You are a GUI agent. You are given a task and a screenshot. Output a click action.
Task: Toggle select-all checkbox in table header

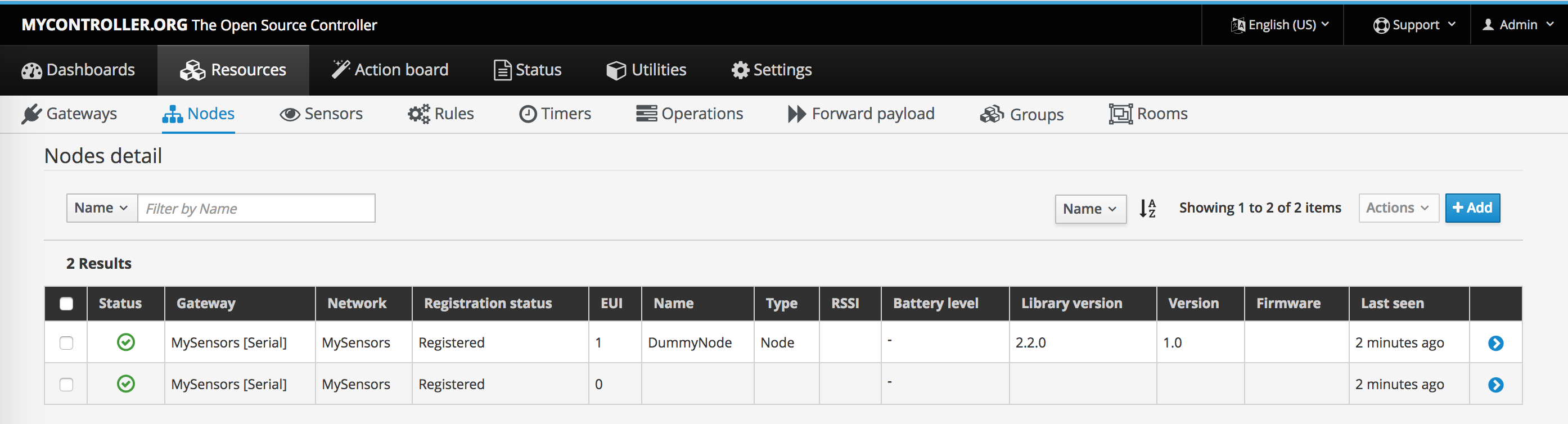point(66,304)
